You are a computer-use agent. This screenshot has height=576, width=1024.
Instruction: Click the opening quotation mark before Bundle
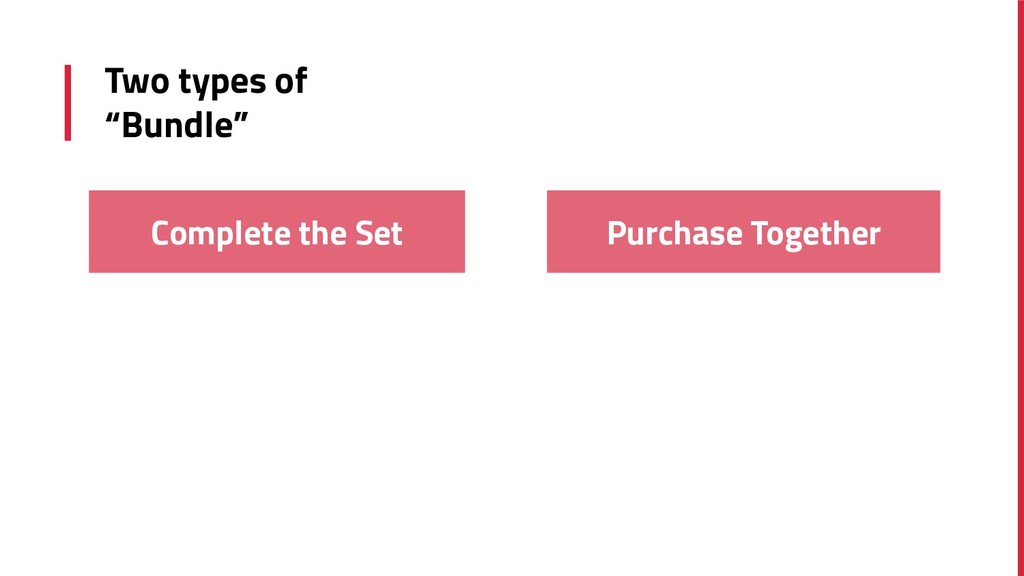(112, 116)
